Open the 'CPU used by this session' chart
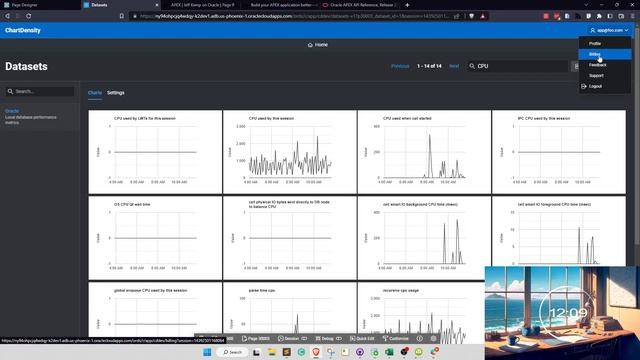 coord(290,152)
